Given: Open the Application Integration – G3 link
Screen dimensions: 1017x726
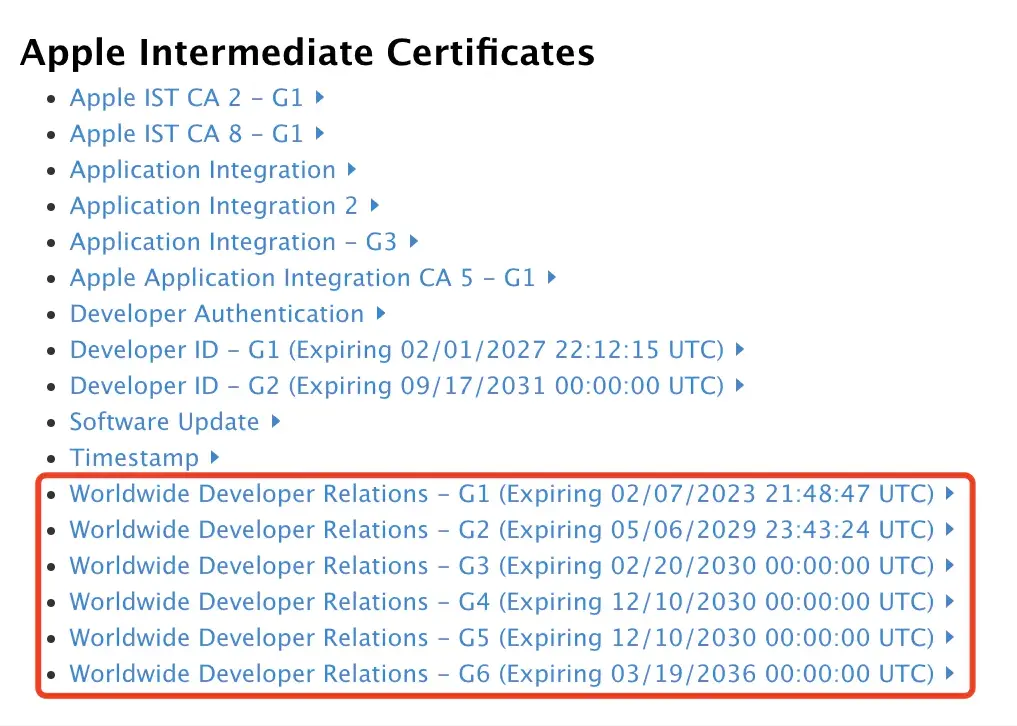Looking at the screenshot, I should point(233,242).
